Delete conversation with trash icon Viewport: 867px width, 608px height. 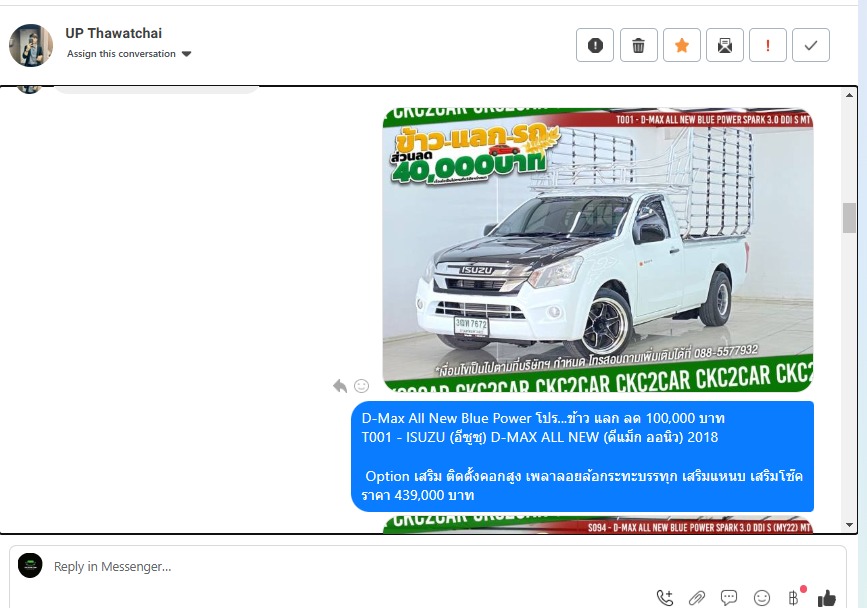pyautogui.click(x=638, y=45)
